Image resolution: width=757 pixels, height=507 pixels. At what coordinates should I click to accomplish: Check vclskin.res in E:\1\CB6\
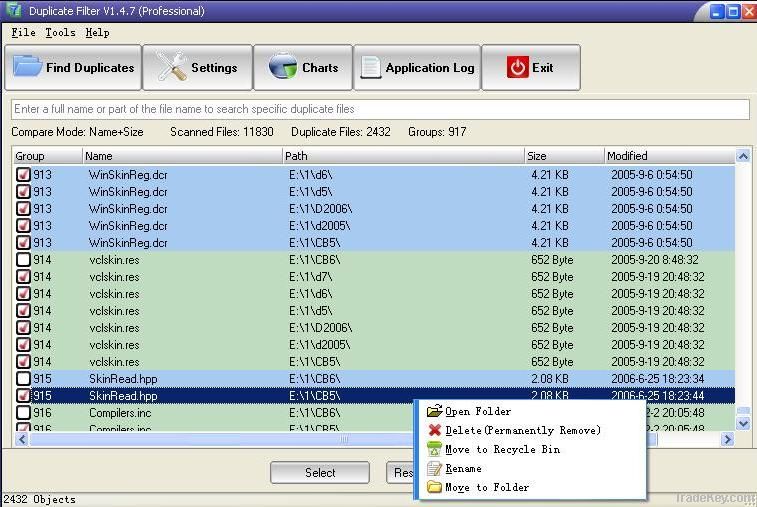tap(23, 259)
